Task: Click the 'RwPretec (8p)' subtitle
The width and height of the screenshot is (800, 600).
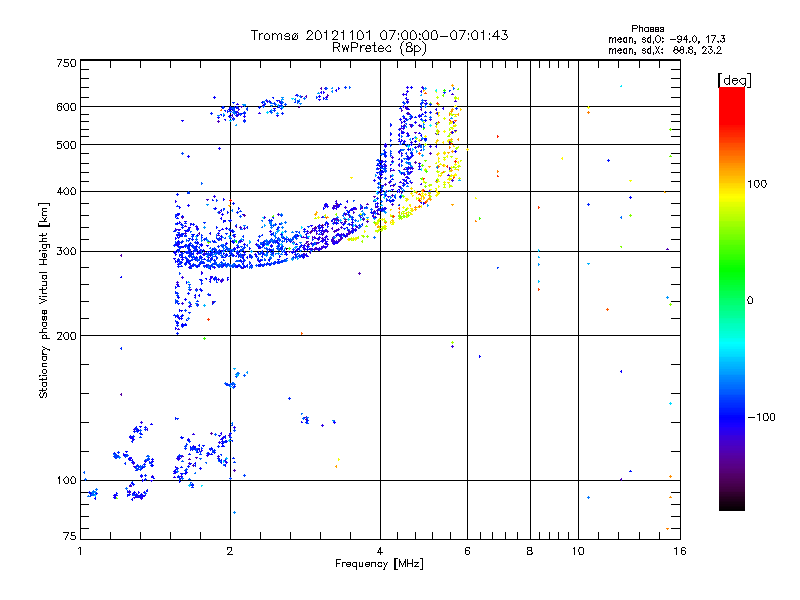Action: [x=379, y=48]
